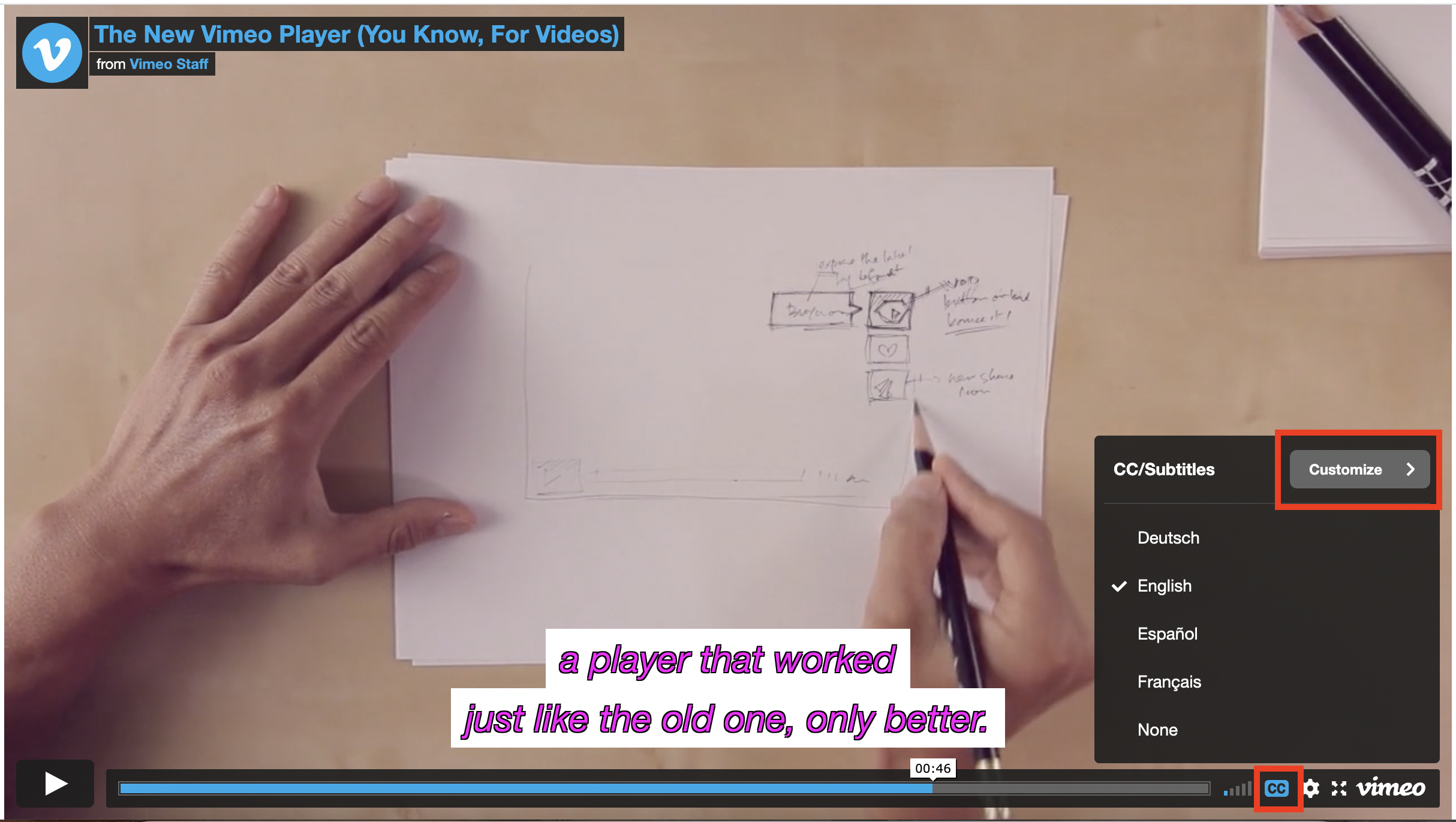The height and width of the screenshot is (822, 1456).
Task: Toggle subtitles to Deutsch
Action: click(1168, 538)
